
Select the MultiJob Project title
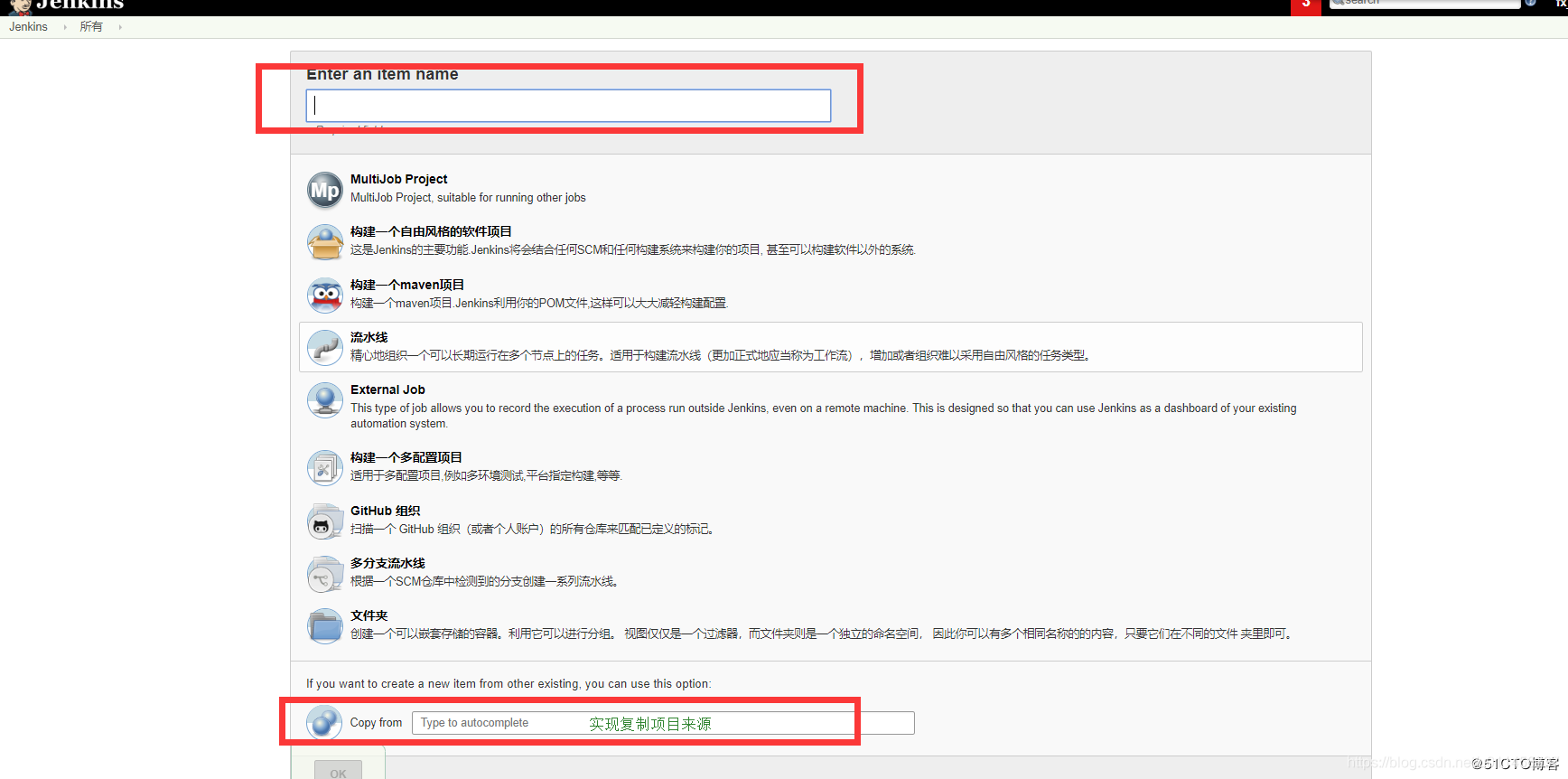[x=398, y=179]
